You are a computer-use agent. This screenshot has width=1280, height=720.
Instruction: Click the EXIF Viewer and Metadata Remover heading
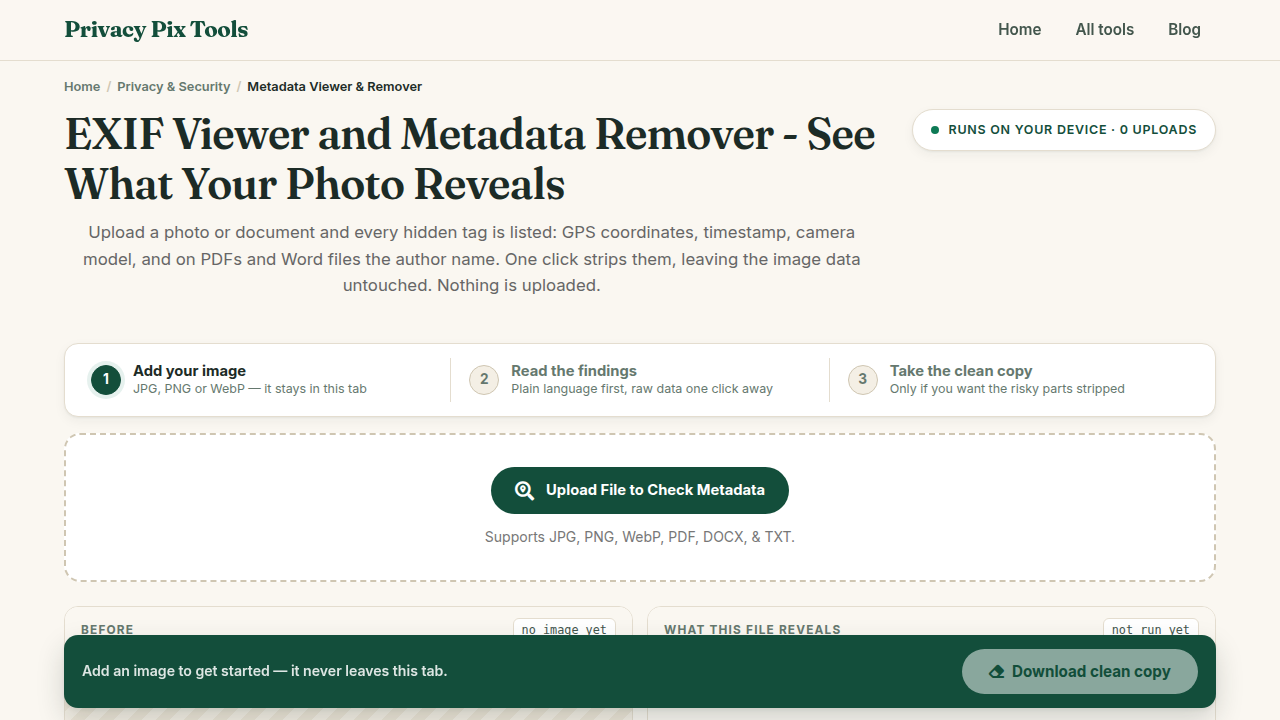click(x=470, y=159)
